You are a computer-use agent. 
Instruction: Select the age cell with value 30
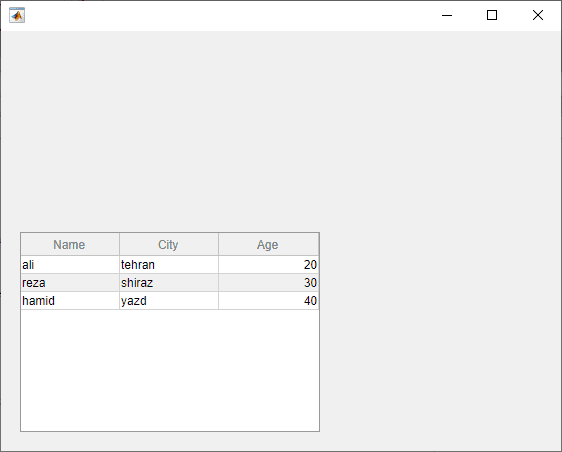tap(268, 283)
